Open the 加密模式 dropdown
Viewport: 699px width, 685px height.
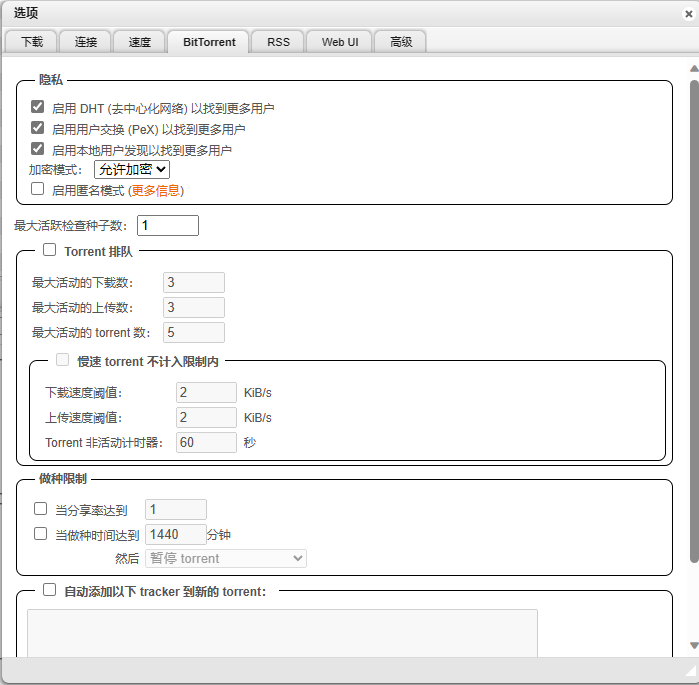132,170
